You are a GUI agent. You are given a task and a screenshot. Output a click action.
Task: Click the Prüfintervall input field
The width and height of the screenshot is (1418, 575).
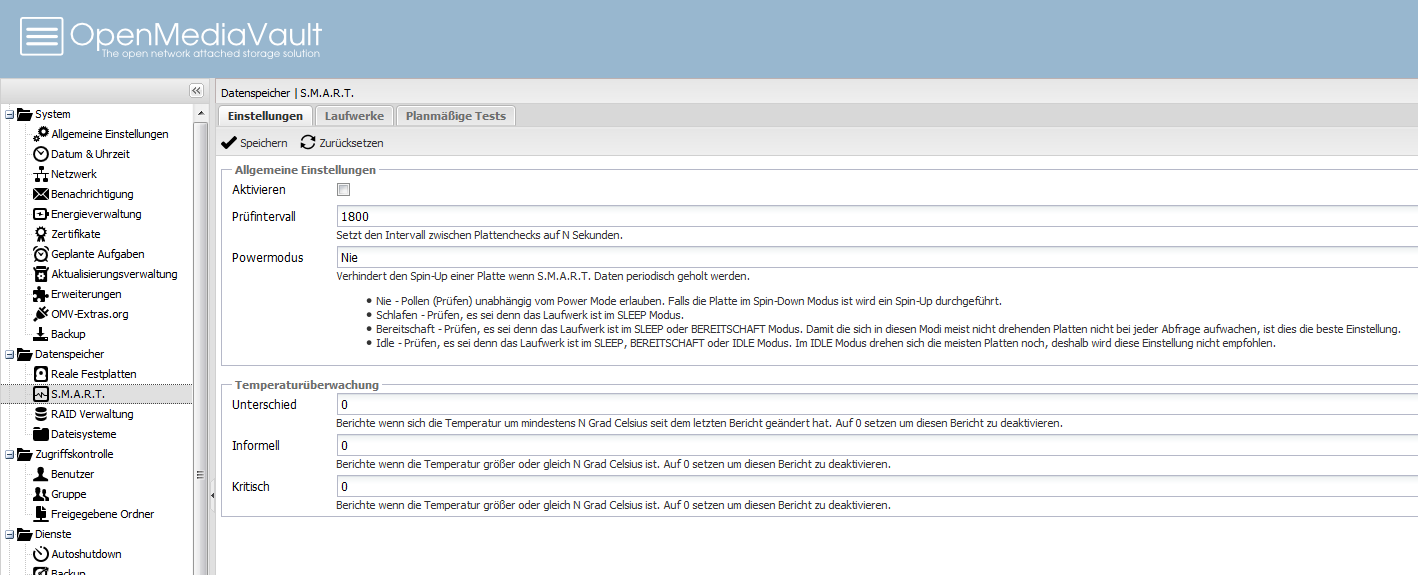point(877,215)
